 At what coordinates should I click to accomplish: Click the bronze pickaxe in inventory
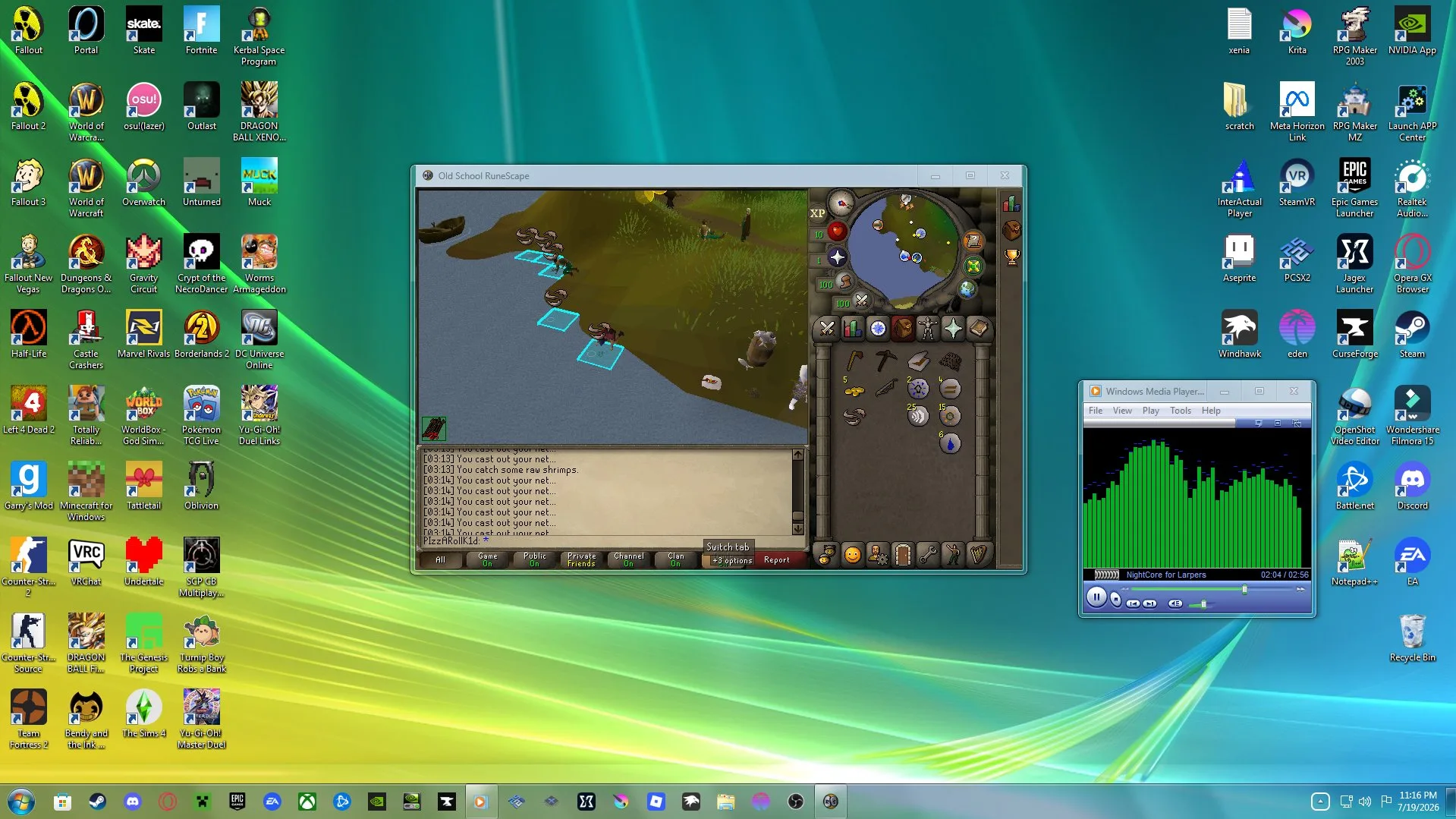(885, 361)
